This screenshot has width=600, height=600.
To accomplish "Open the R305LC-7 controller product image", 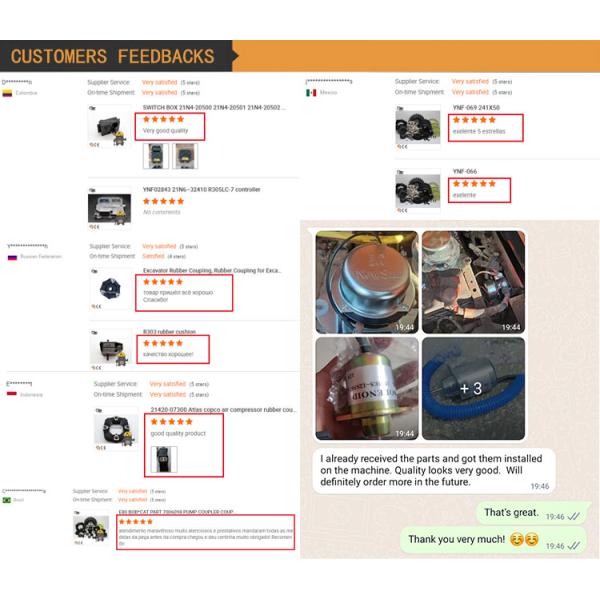I will pos(109,209).
